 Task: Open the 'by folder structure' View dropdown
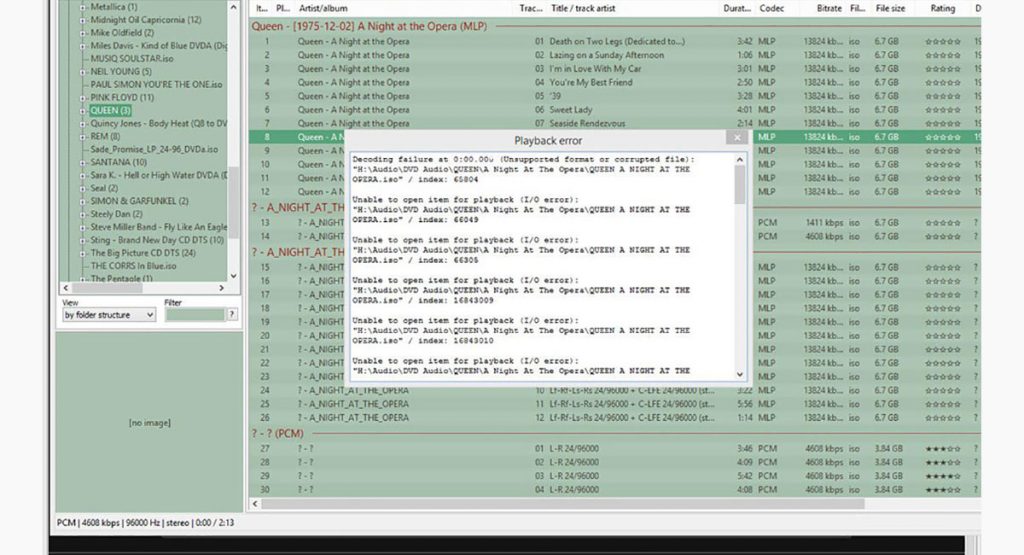tap(109, 315)
